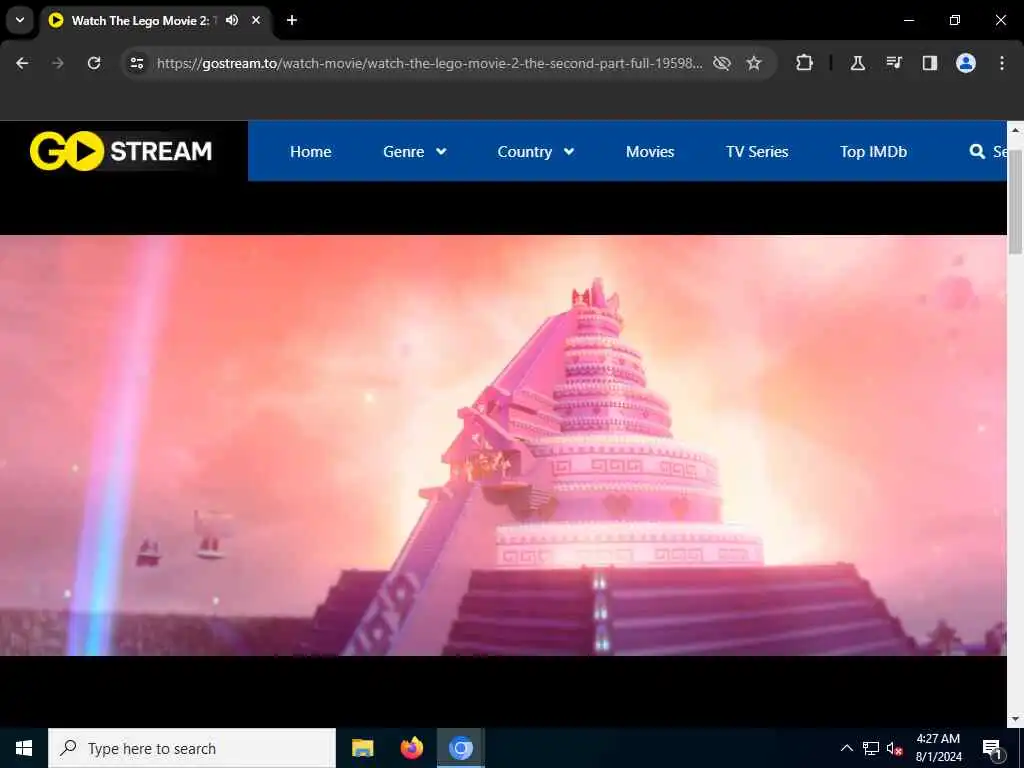Image resolution: width=1024 pixels, height=768 pixels.
Task: Open the TV Series section
Action: click(757, 152)
